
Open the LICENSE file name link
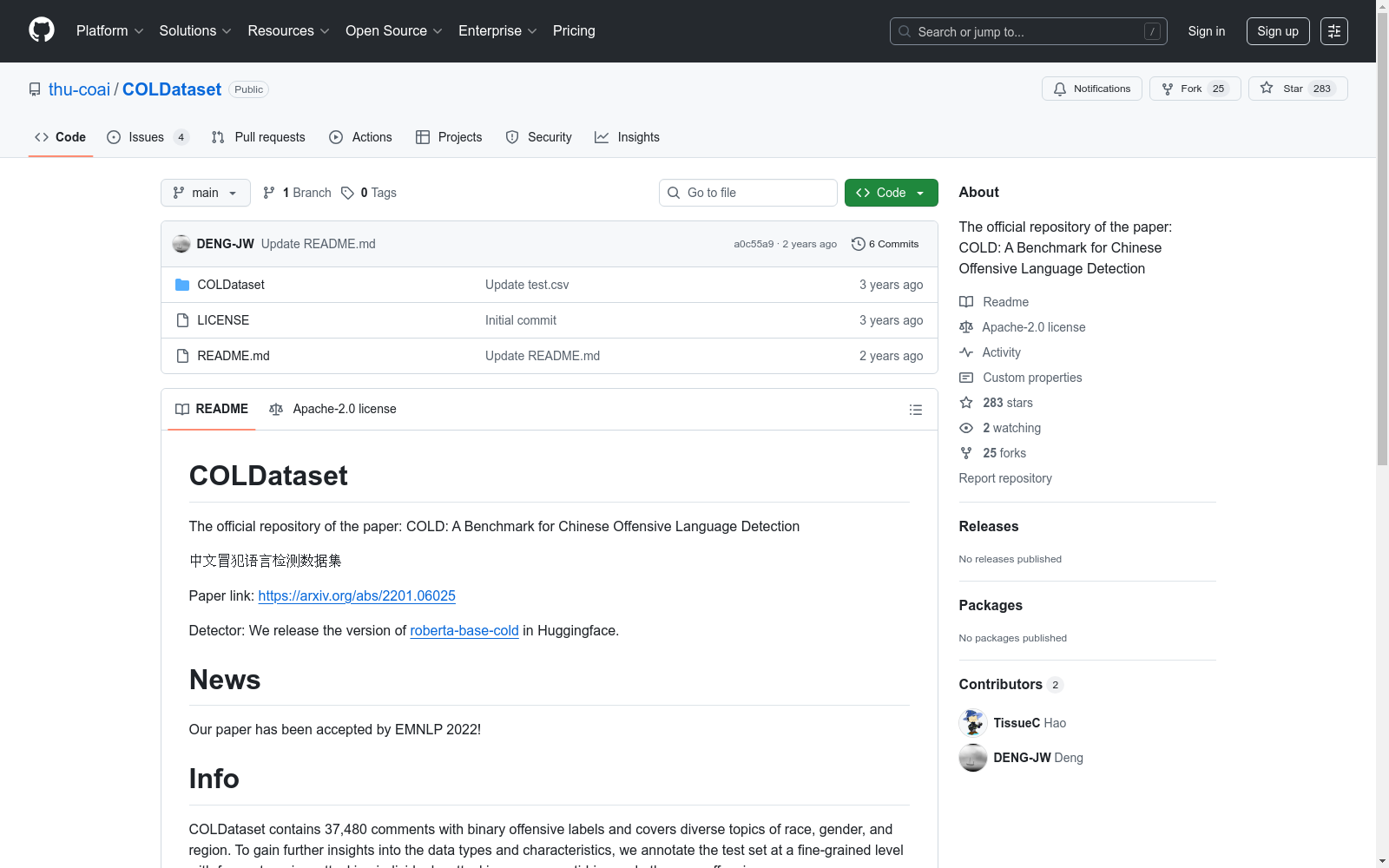point(223,320)
